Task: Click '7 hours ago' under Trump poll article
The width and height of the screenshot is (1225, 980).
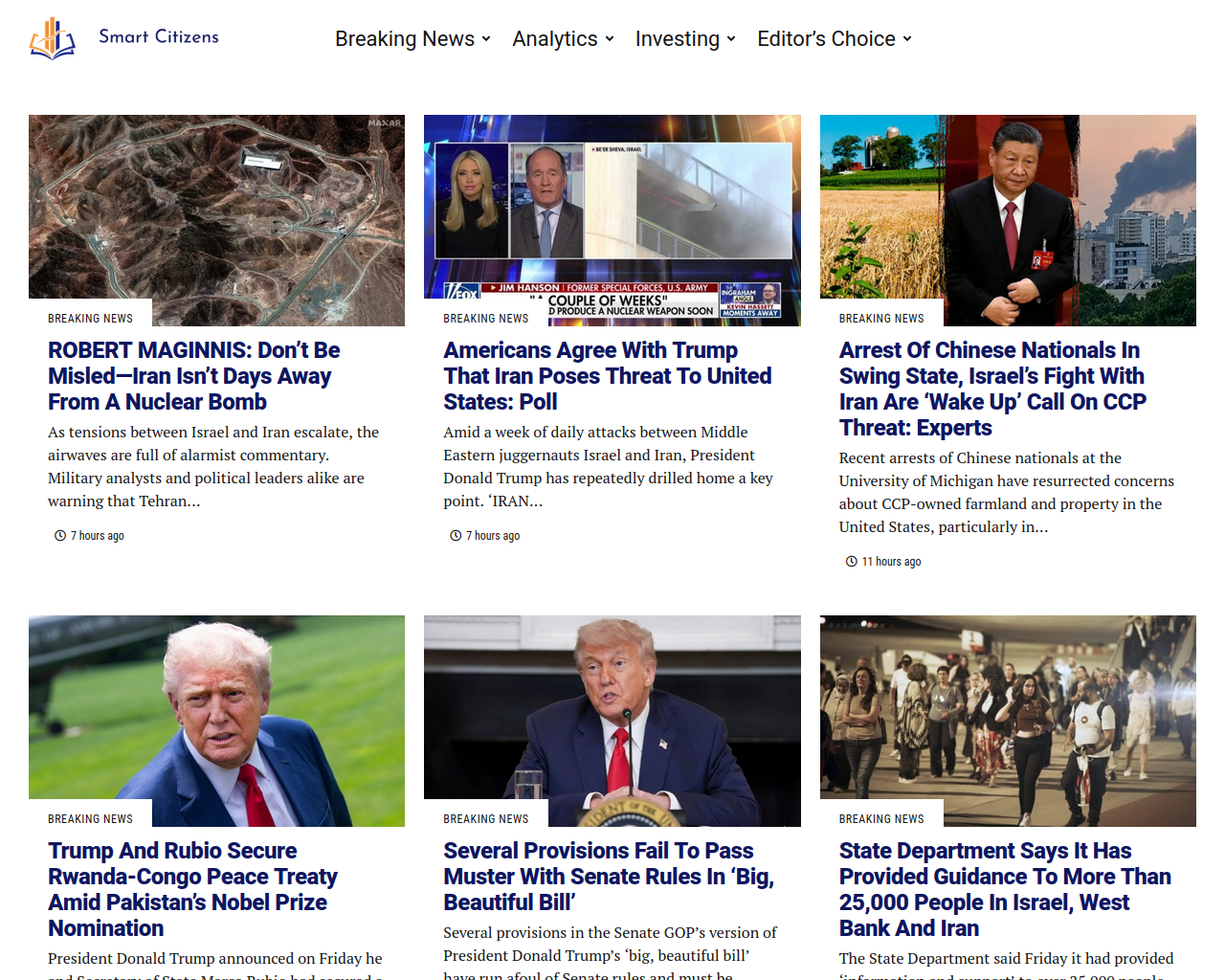Action: click(493, 536)
